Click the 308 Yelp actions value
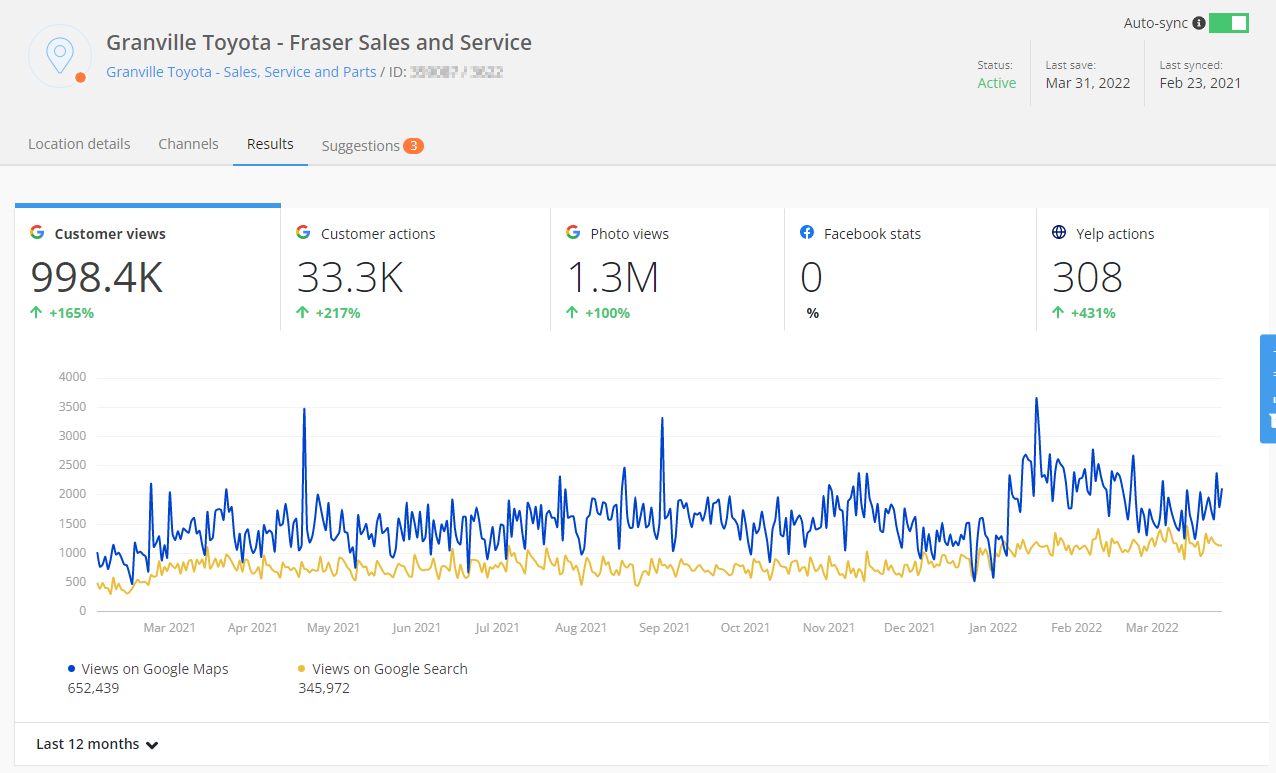The width and height of the screenshot is (1276, 773). 1088,277
